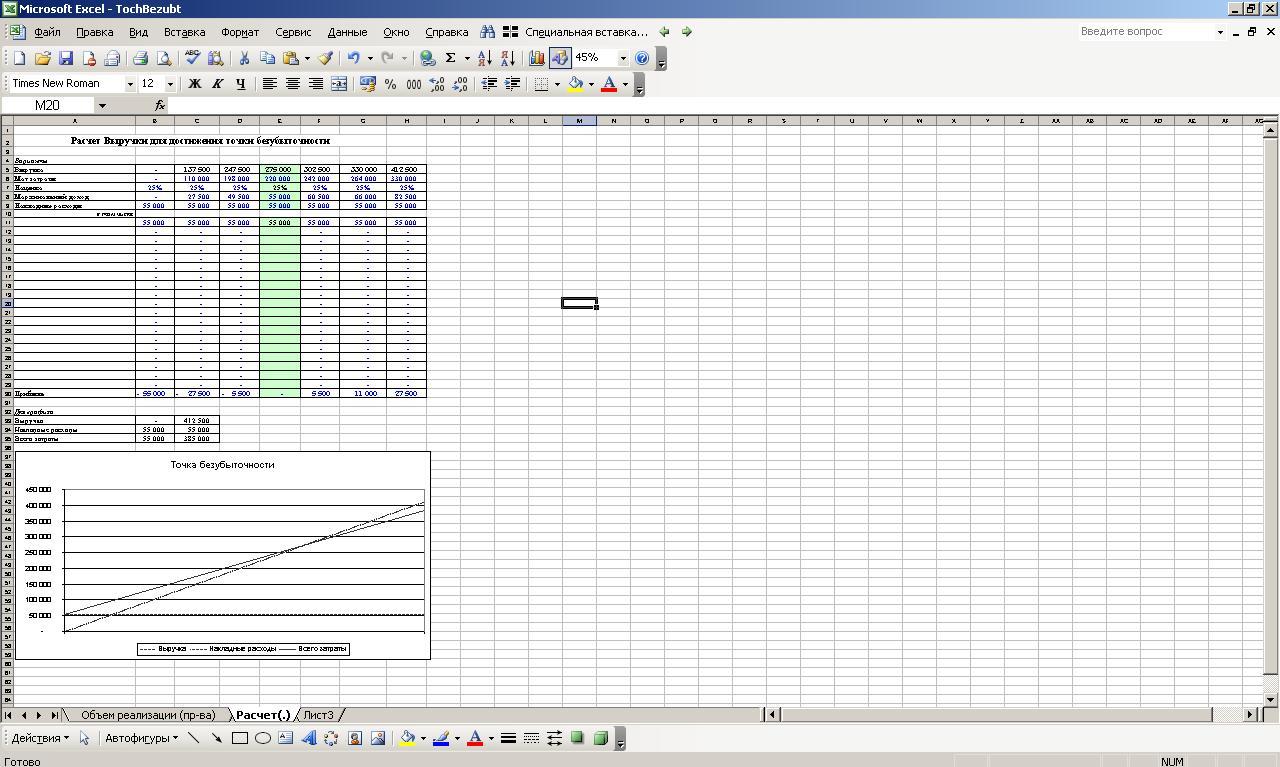The width and height of the screenshot is (1280, 767).
Task: Open the font size 12 dropdown
Action: pyautogui.click(x=170, y=84)
